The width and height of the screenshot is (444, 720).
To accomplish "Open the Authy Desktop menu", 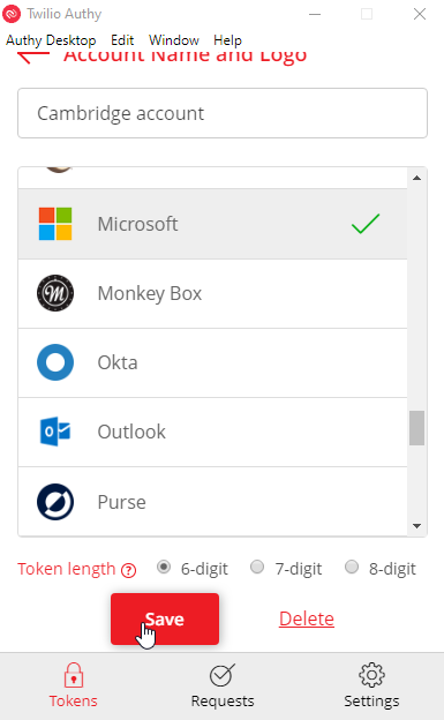I will [51, 40].
